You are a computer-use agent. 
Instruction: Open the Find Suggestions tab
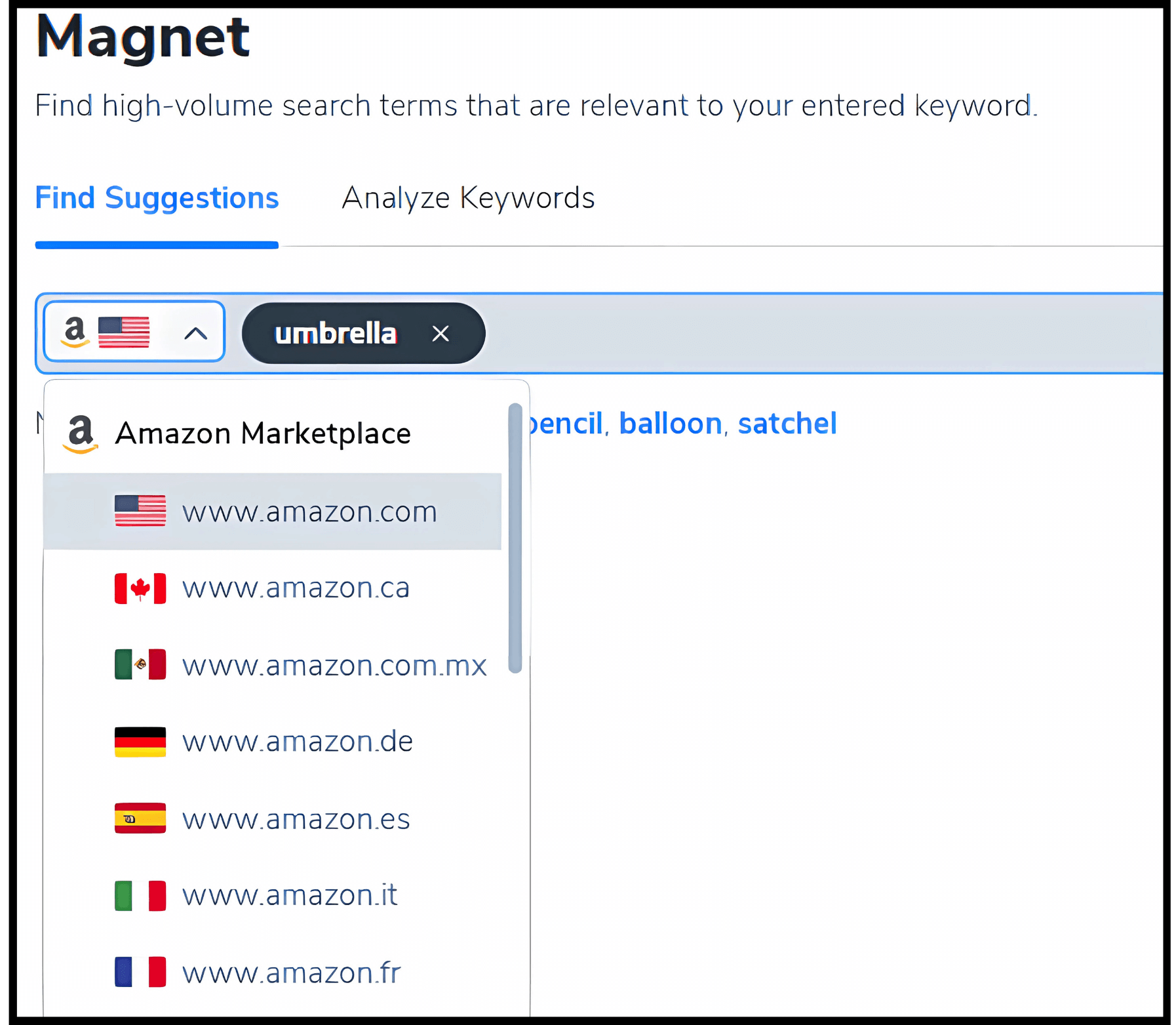157,198
